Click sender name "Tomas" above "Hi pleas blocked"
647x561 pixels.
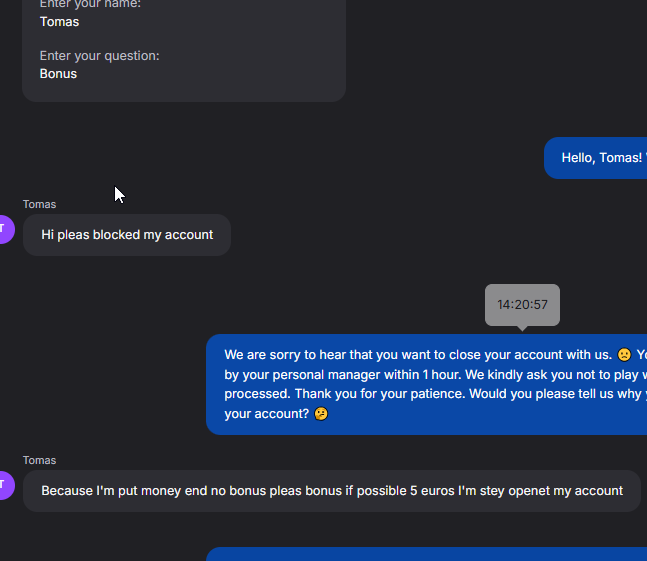tap(39, 205)
